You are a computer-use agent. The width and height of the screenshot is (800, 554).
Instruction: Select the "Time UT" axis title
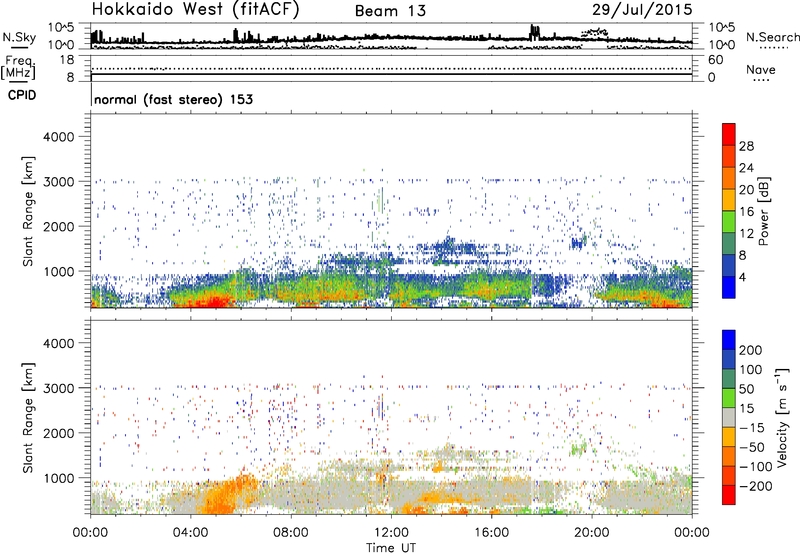click(x=391, y=548)
